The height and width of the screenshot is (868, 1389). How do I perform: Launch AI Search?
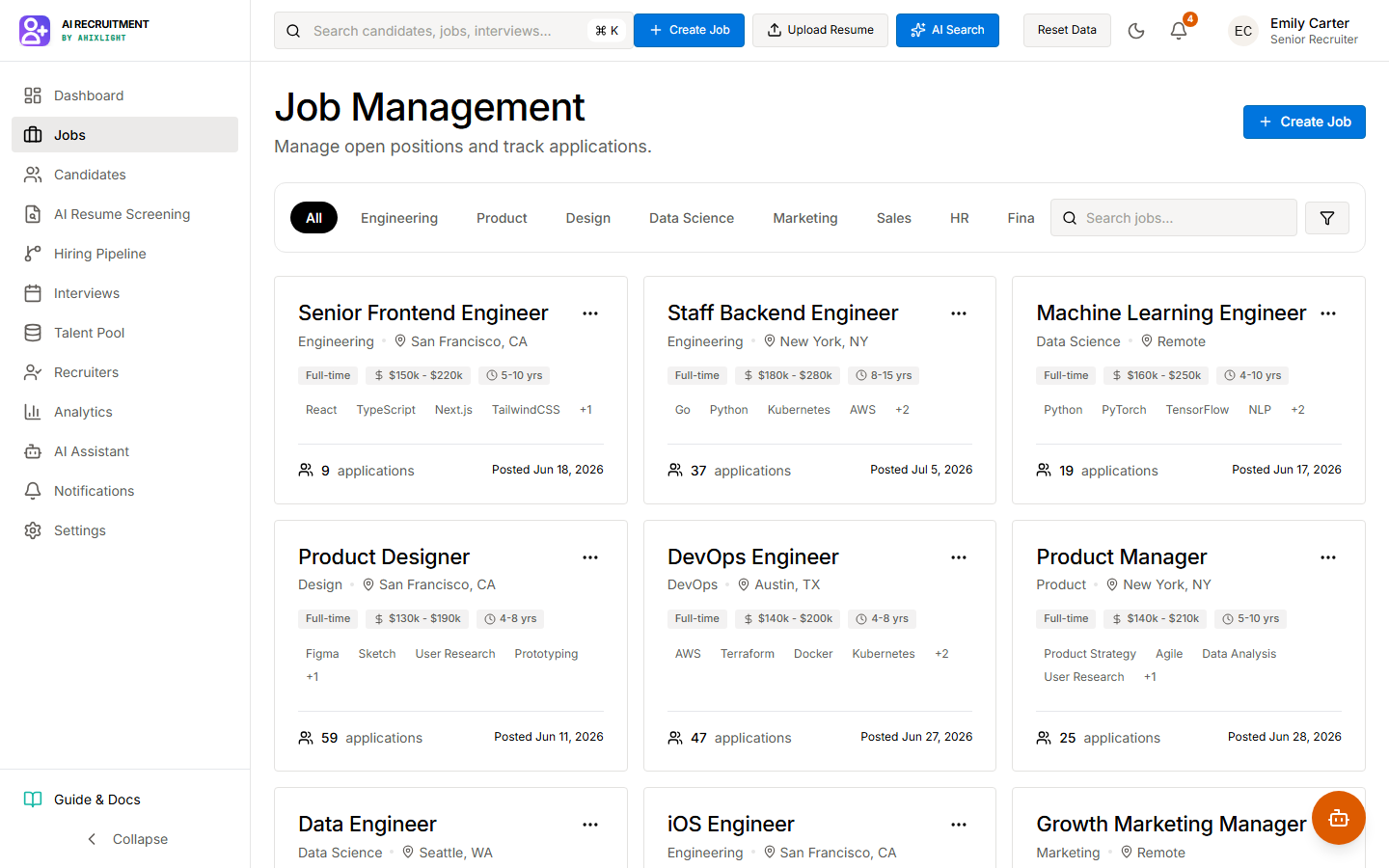(x=947, y=30)
